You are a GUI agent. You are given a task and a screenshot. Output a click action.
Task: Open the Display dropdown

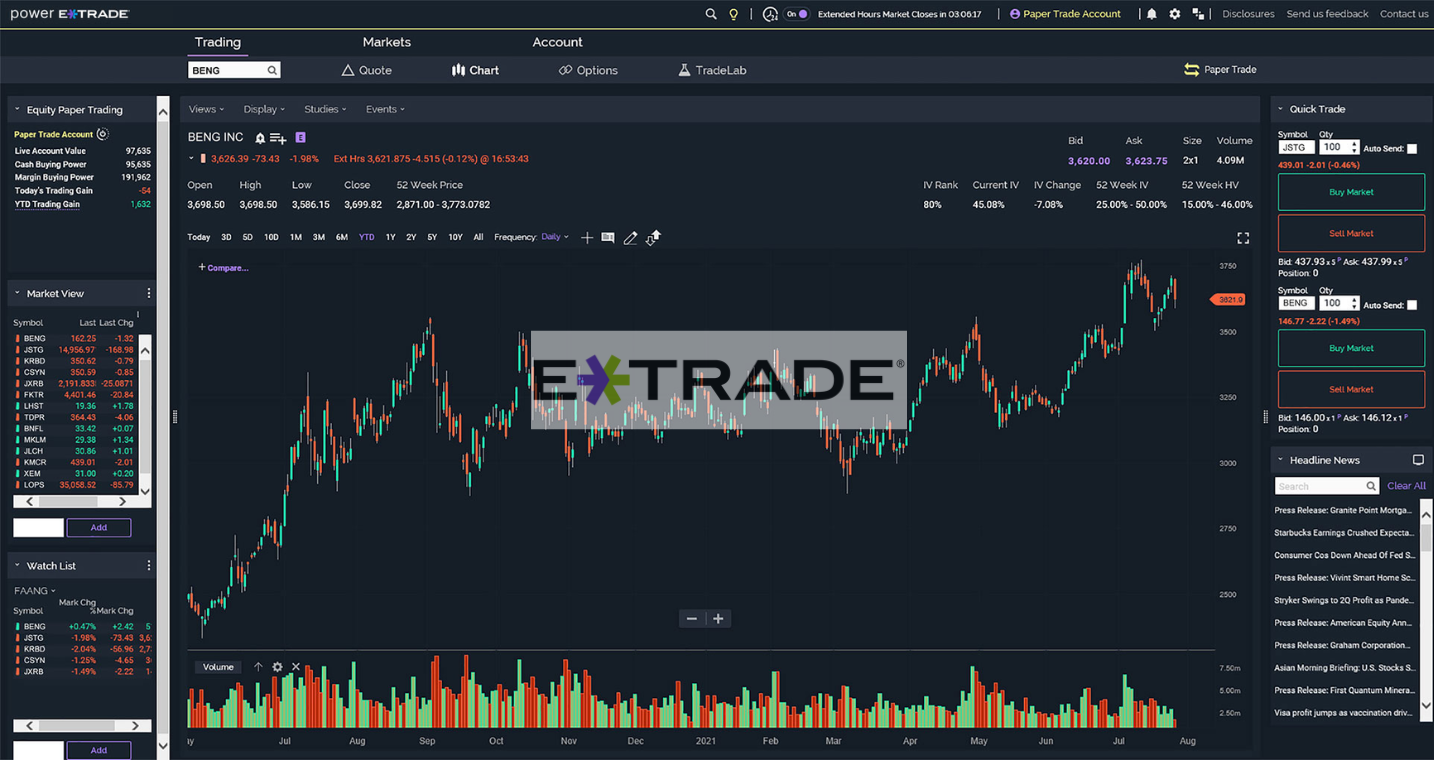point(264,109)
